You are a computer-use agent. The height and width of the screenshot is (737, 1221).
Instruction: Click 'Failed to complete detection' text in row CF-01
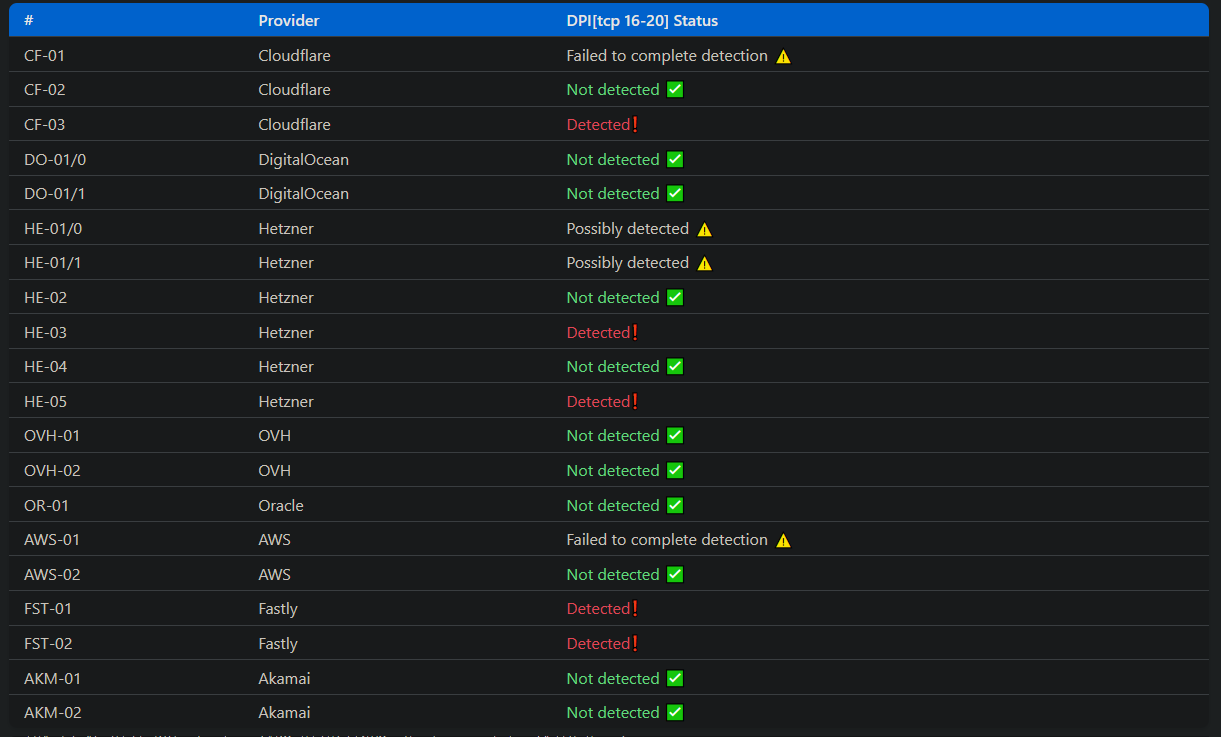tap(667, 56)
